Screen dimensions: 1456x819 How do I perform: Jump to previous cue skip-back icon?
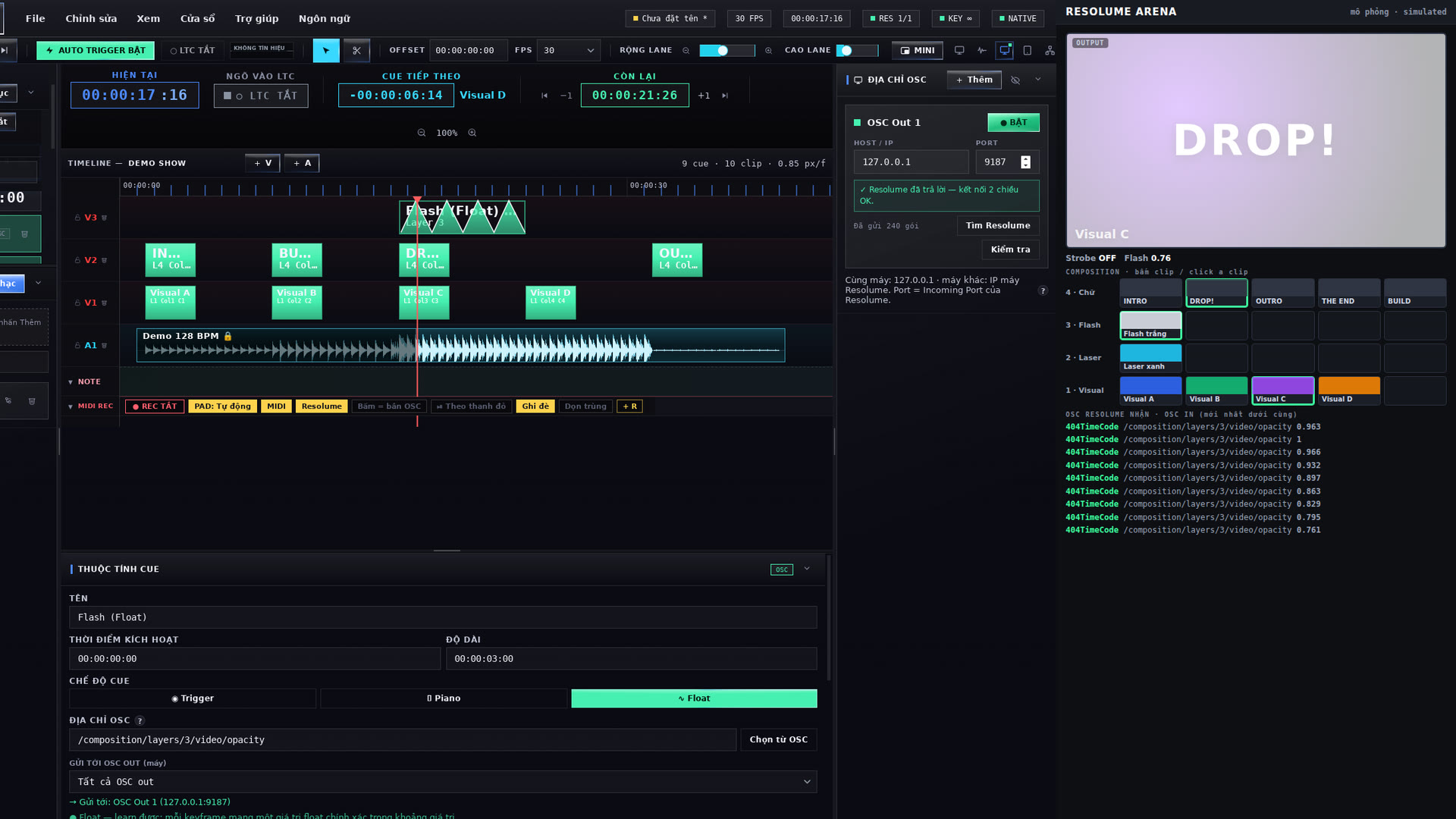coord(544,96)
